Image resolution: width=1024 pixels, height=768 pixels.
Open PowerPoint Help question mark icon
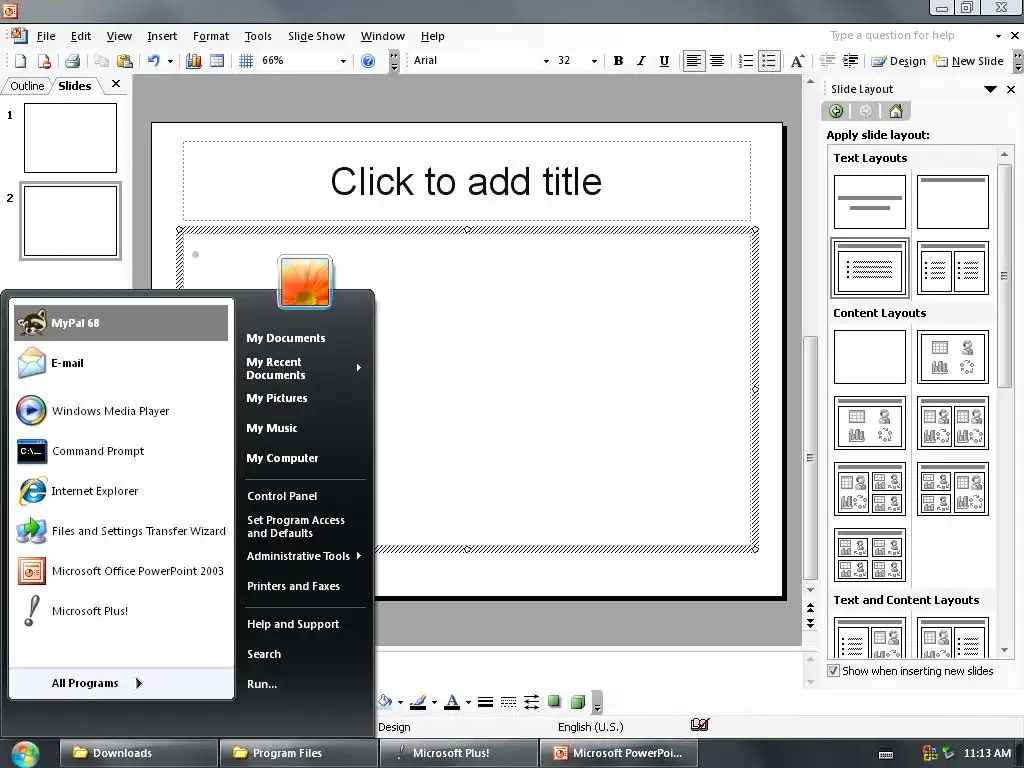(368, 61)
